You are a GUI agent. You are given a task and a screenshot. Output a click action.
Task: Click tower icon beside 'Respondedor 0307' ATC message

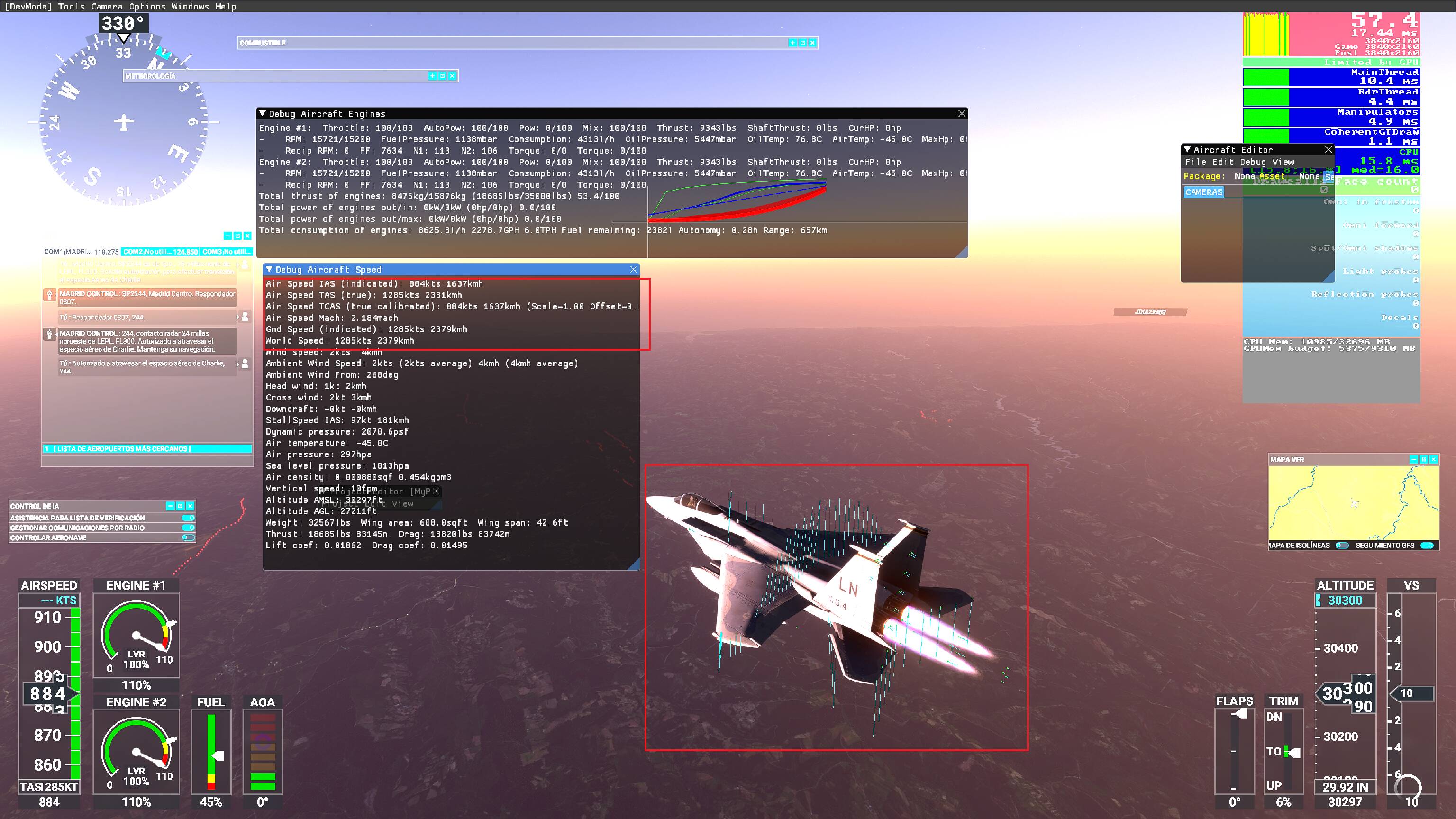(50, 294)
